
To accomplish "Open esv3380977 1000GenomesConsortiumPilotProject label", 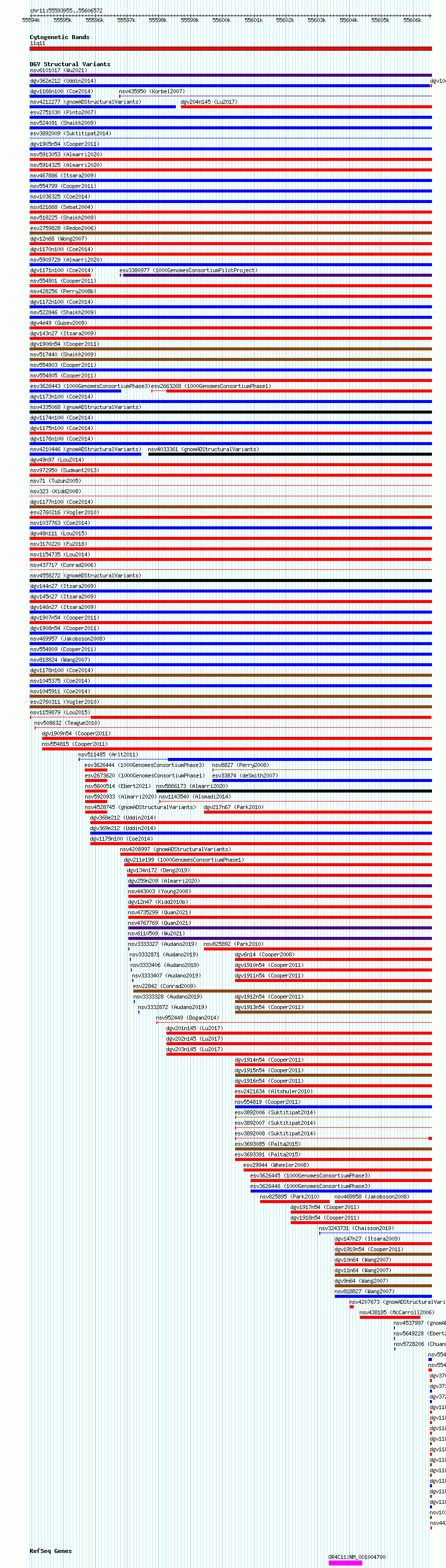I will point(188,270).
